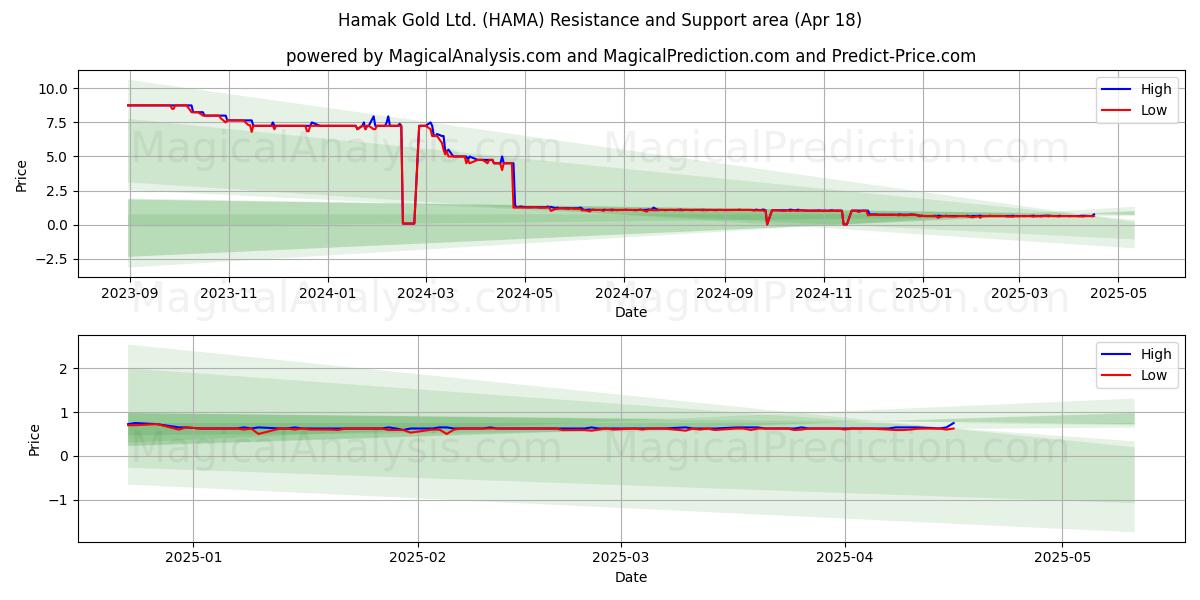Click bottom chart '2025-02' tick label
Image resolution: width=1200 pixels, height=600 pixels.
pos(417,557)
